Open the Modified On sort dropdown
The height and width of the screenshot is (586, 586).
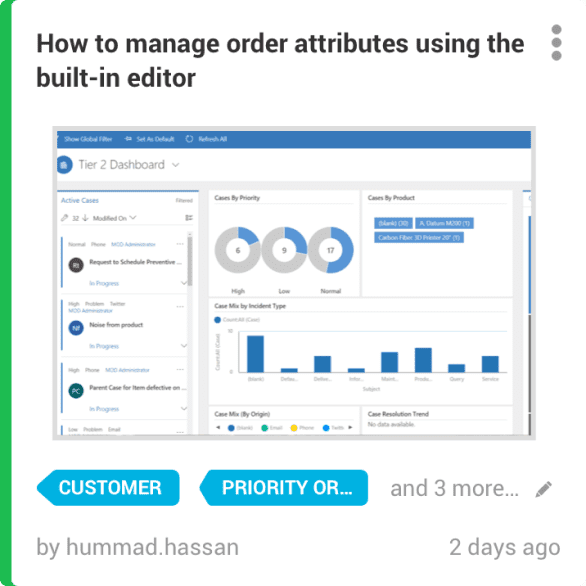point(114,218)
